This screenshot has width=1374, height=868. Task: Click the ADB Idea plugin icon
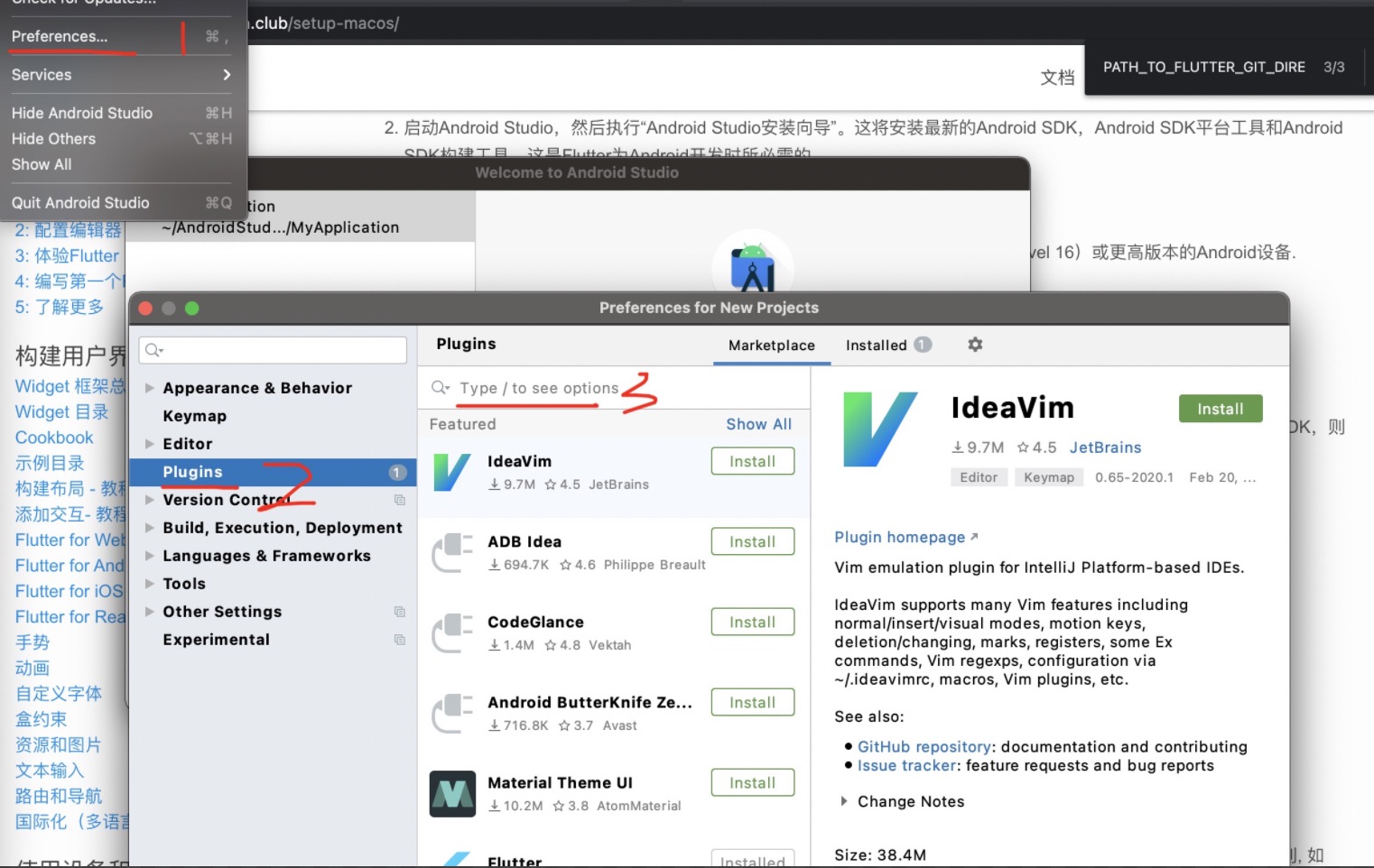pos(452,552)
